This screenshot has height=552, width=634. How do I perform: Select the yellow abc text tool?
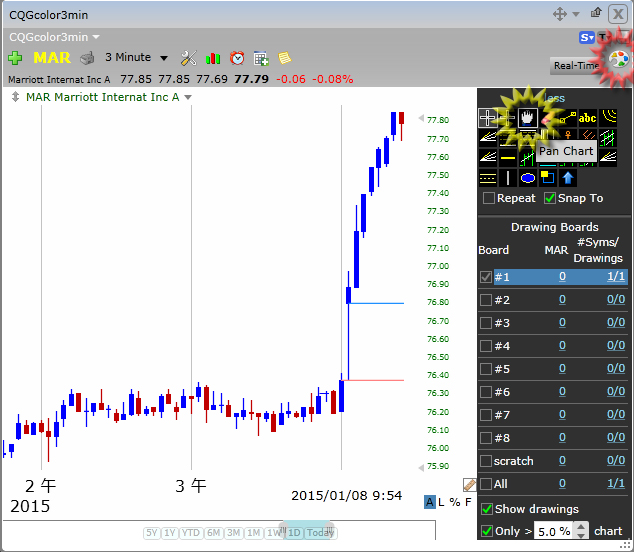[x=588, y=118]
